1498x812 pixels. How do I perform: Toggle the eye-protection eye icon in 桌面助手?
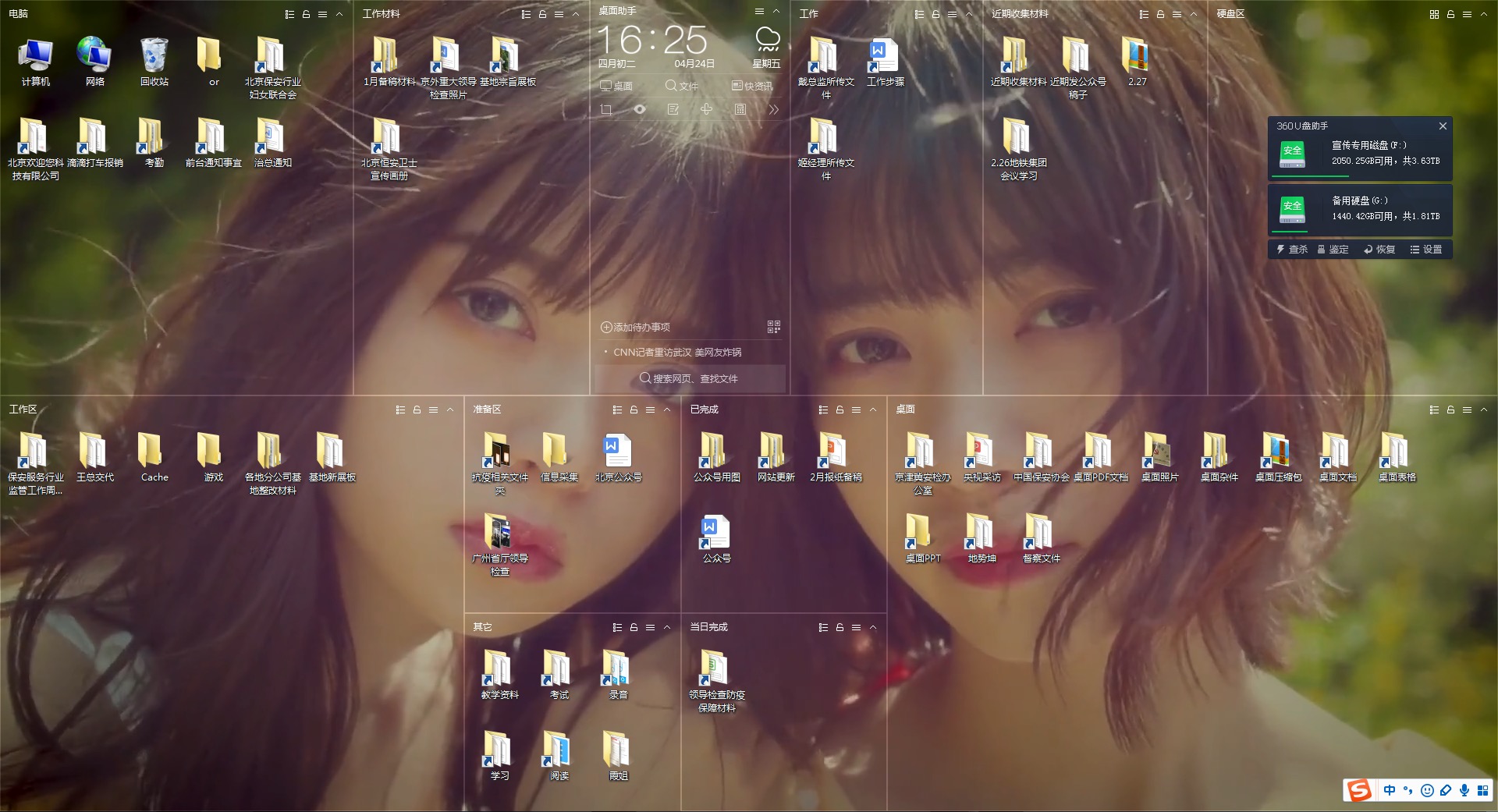click(640, 110)
